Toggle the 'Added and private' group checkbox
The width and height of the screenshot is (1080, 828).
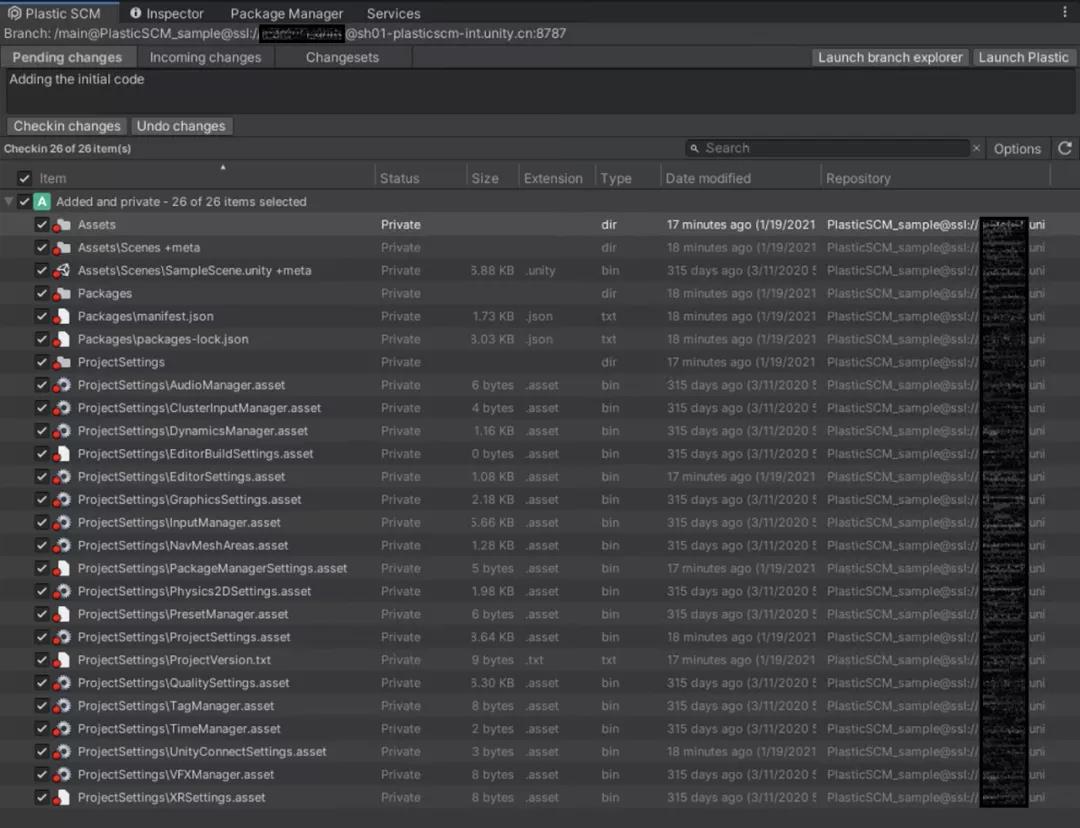click(24, 201)
